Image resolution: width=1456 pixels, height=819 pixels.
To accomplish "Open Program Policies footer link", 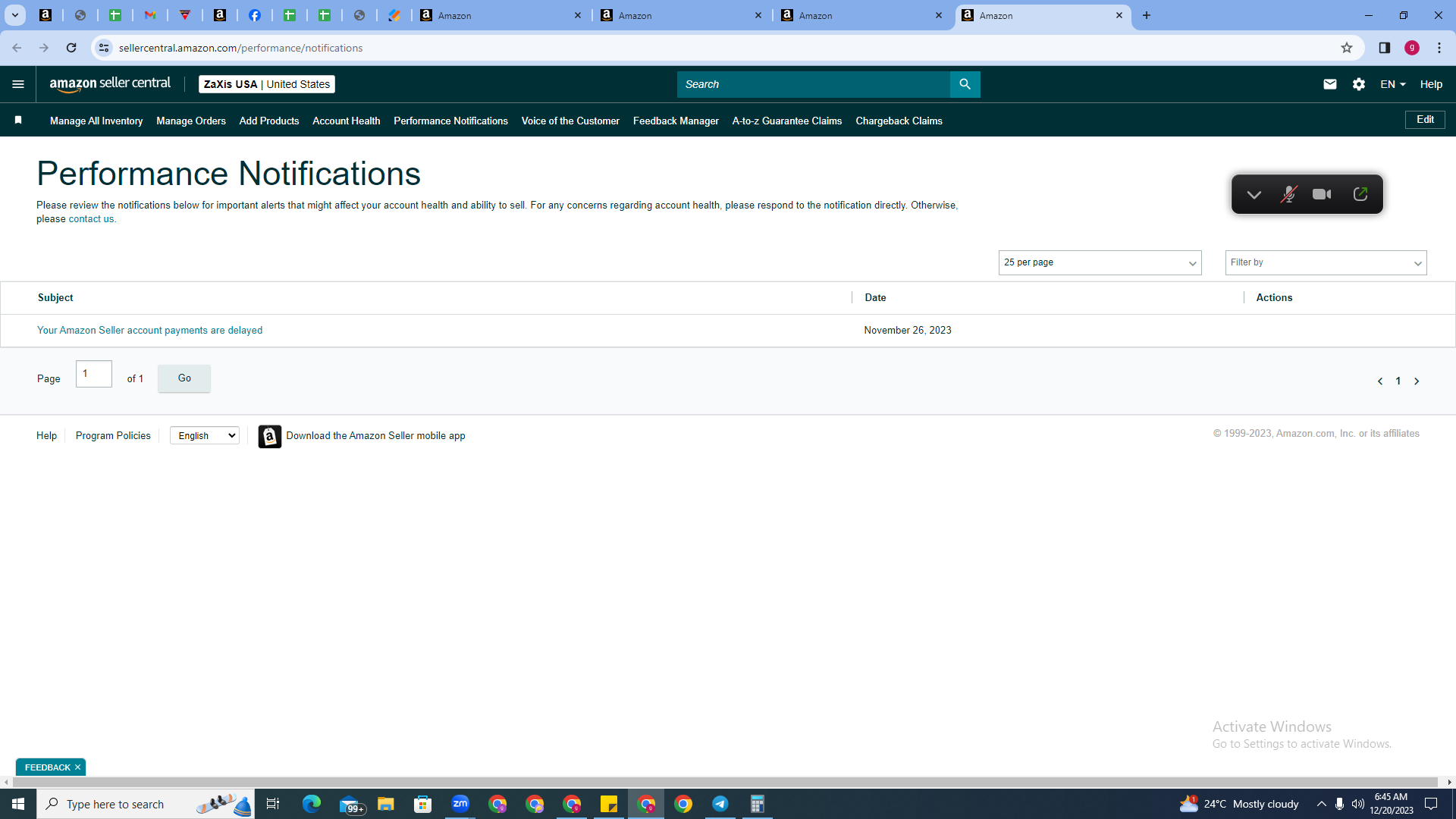I will pos(113,436).
